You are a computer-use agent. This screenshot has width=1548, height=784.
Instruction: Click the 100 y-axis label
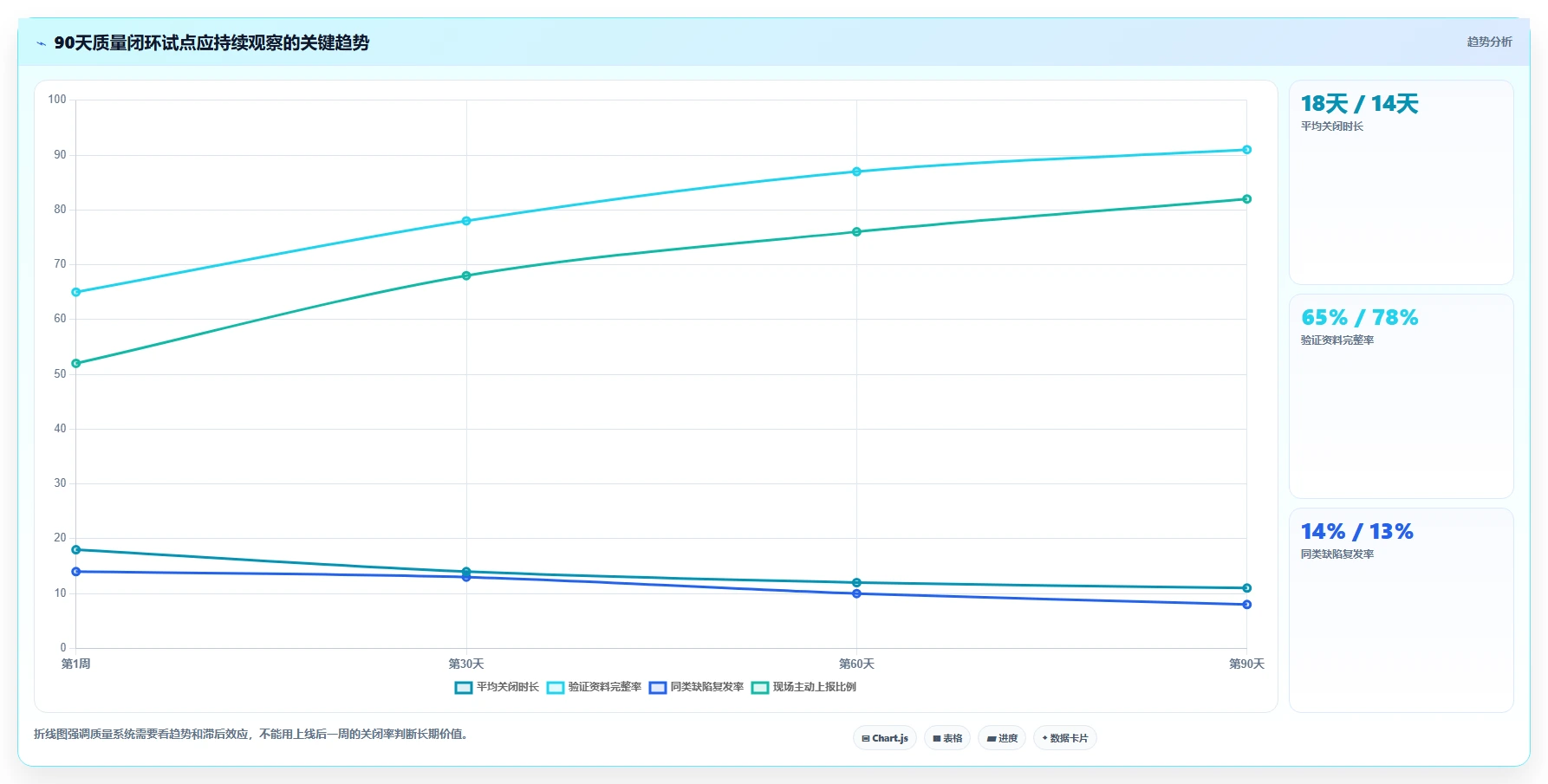point(57,100)
